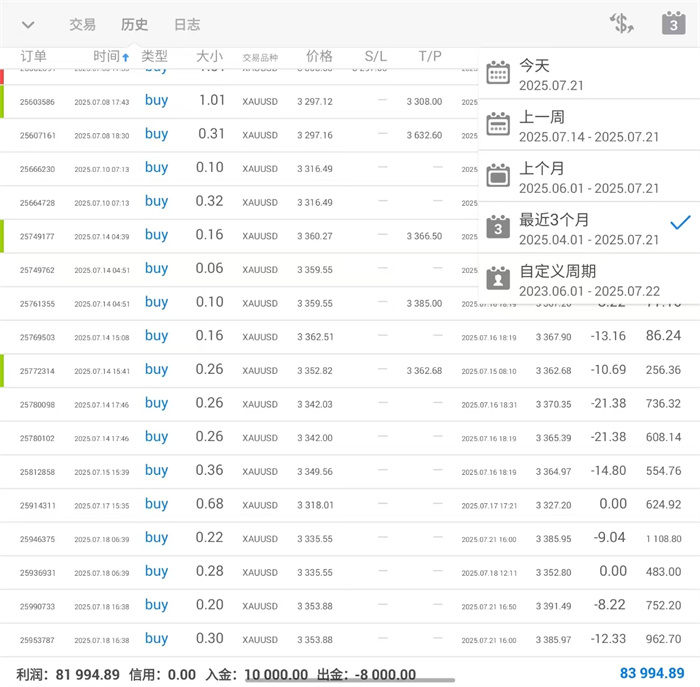Screen dimensions: 700x687
Task: Sort by 大小 column header
Action: tap(209, 57)
